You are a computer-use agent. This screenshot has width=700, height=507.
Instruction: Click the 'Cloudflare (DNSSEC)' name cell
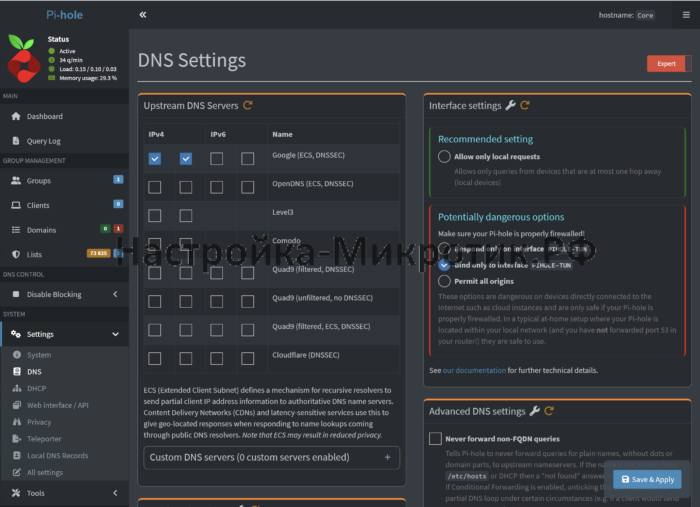(306, 355)
